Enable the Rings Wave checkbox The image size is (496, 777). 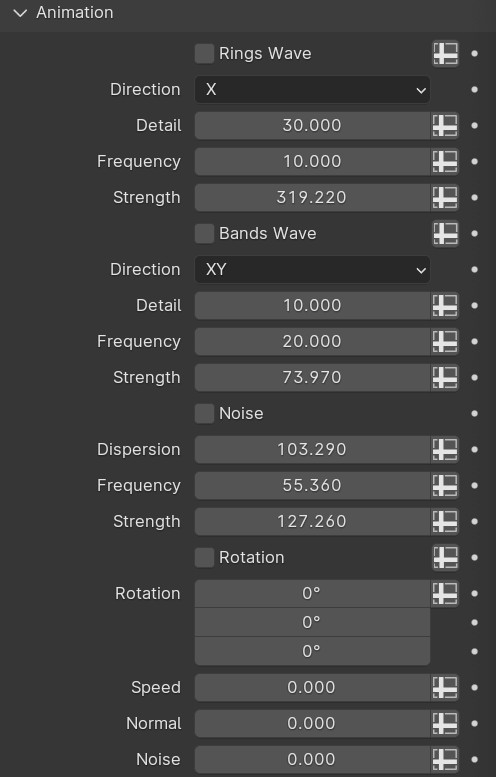[x=204, y=54]
